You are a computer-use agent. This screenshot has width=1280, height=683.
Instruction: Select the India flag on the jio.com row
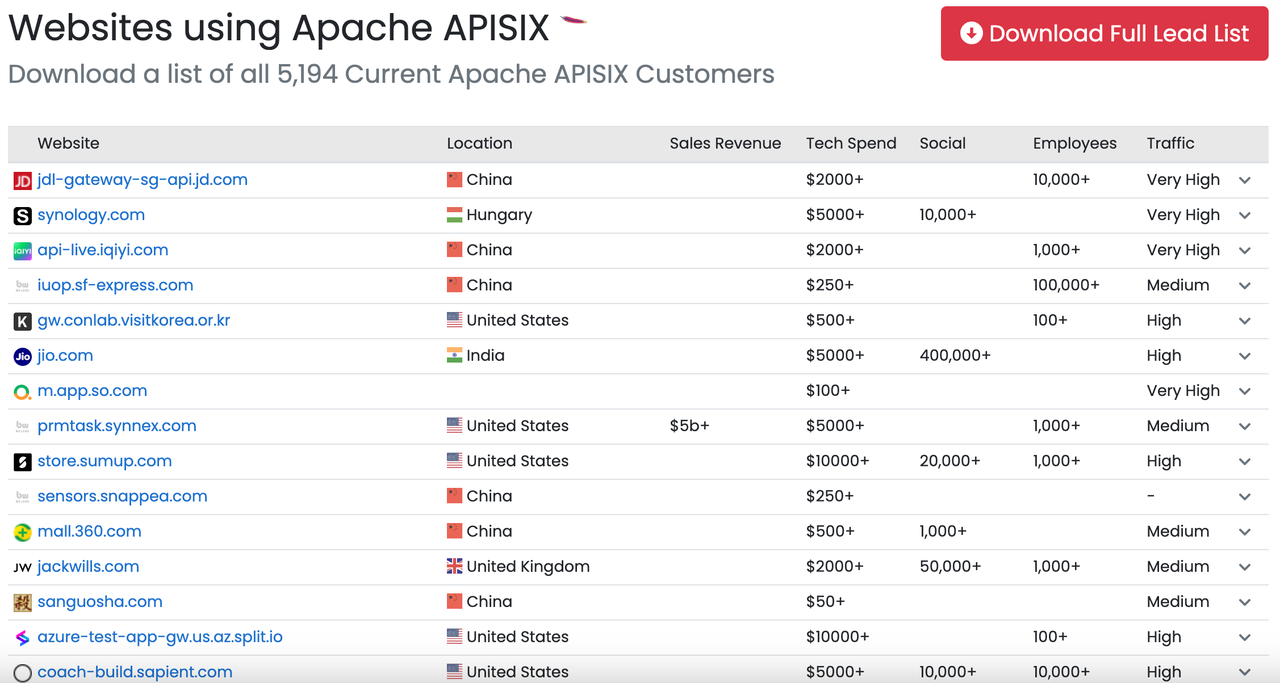(x=453, y=355)
